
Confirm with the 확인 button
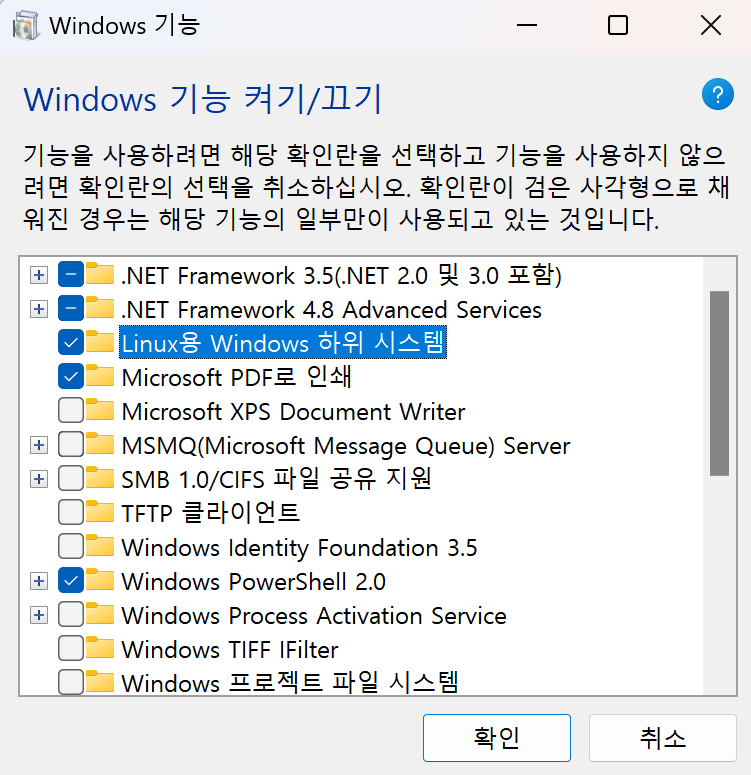click(497, 737)
